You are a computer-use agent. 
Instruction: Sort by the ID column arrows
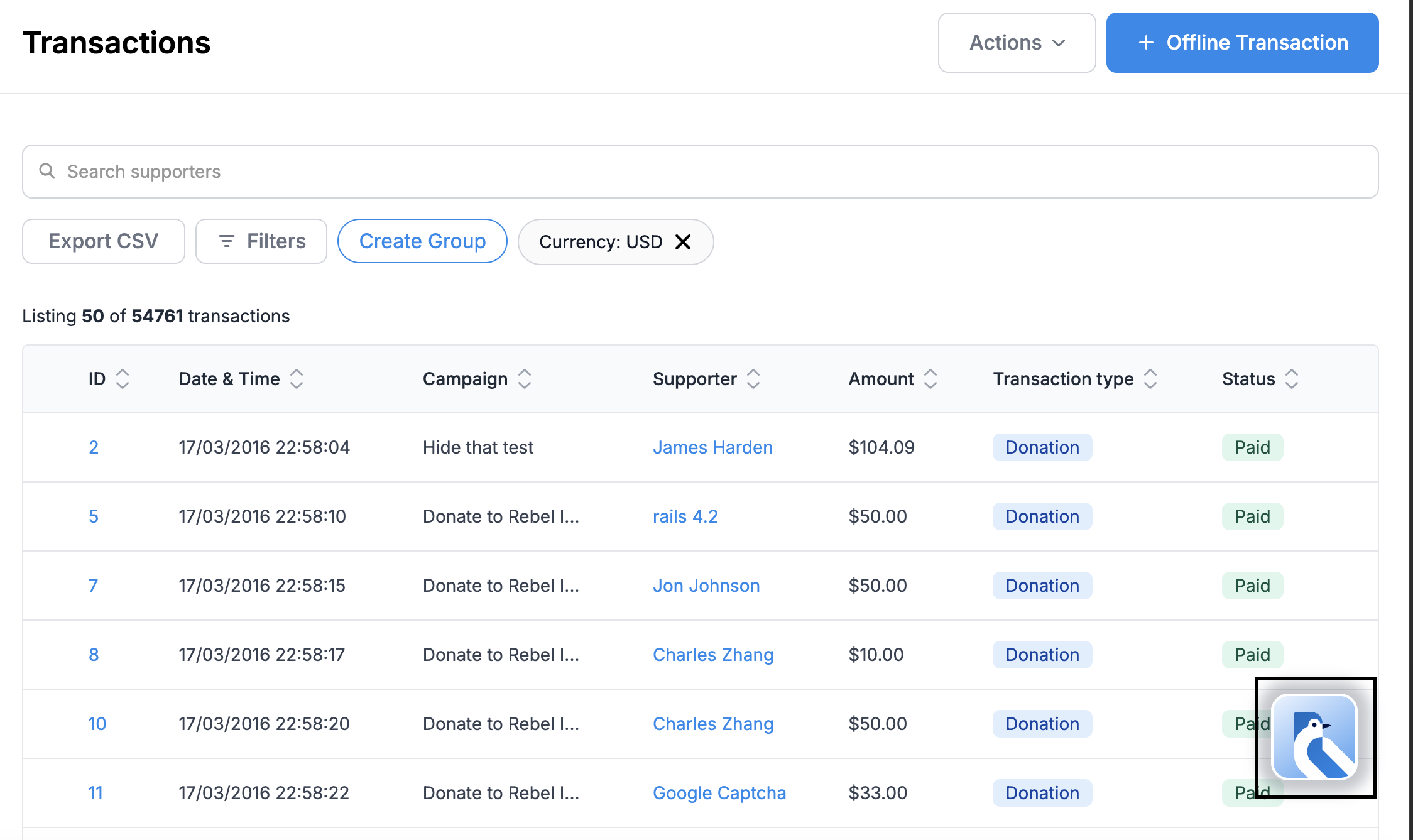[123, 379]
